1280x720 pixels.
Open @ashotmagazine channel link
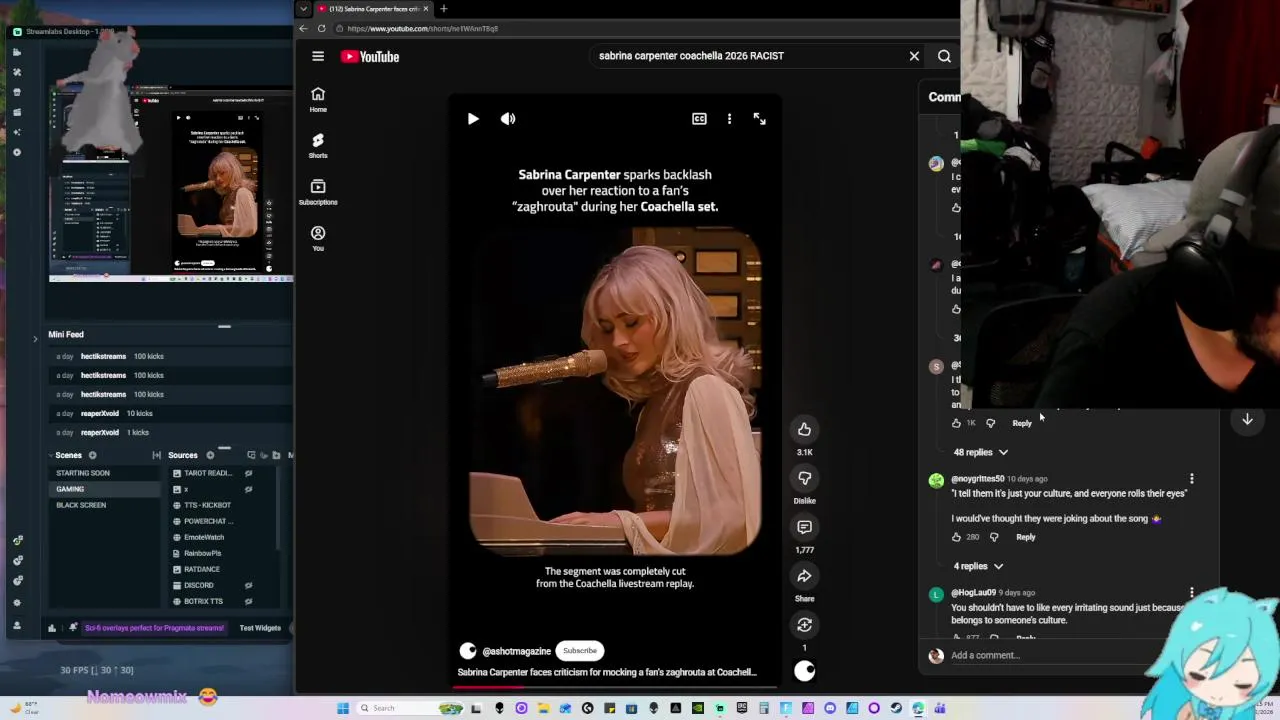tap(516, 651)
